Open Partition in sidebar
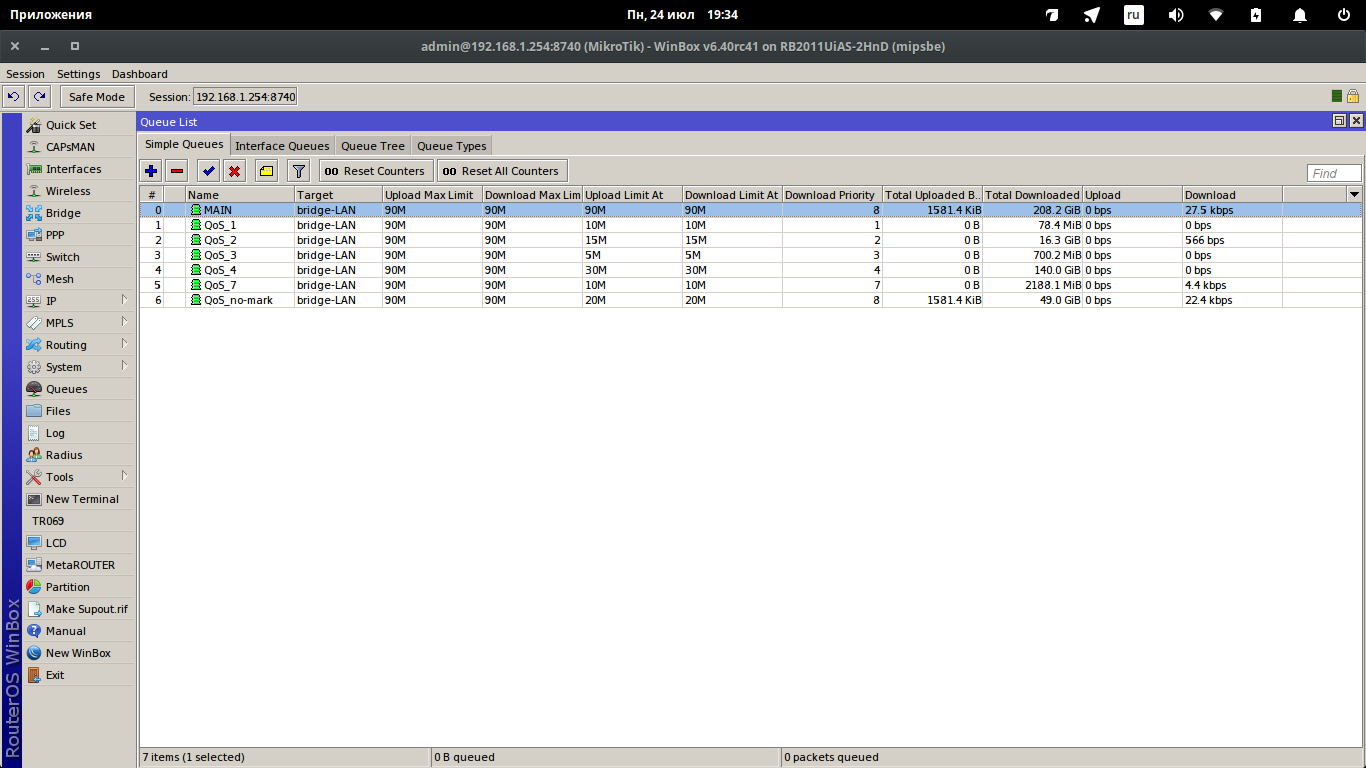The image size is (1366, 768). (x=79, y=587)
